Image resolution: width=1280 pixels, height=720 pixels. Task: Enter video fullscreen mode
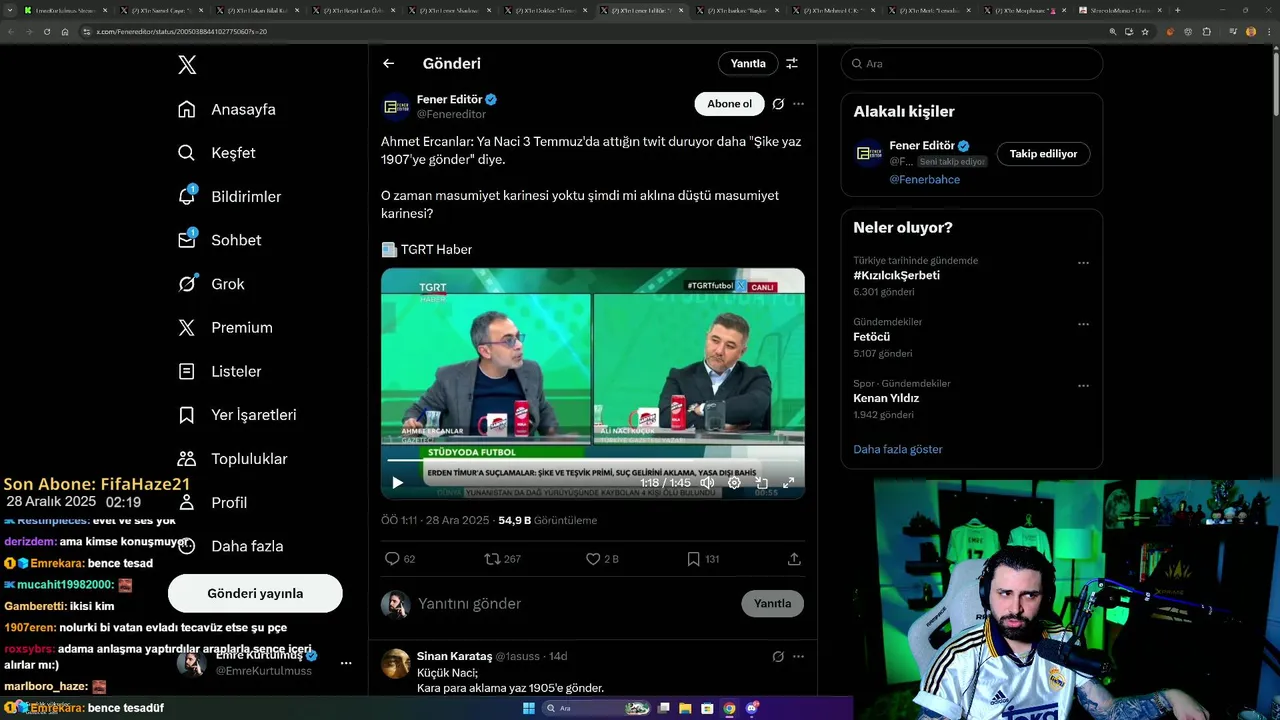(x=788, y=483)
